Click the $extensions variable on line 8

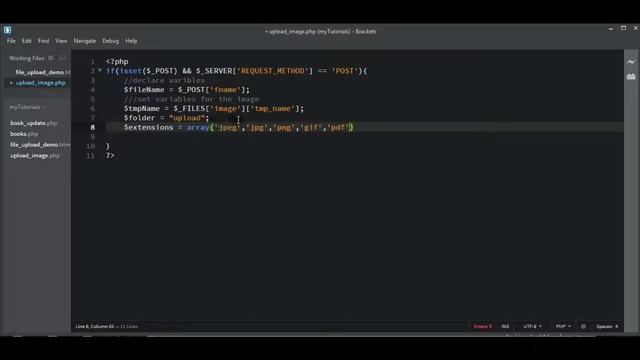[149, 127]
